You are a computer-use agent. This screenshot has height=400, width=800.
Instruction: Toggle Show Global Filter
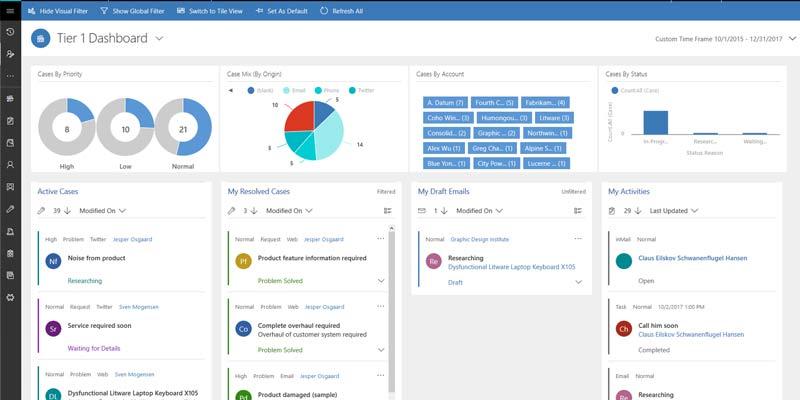(x=133, y=10)
